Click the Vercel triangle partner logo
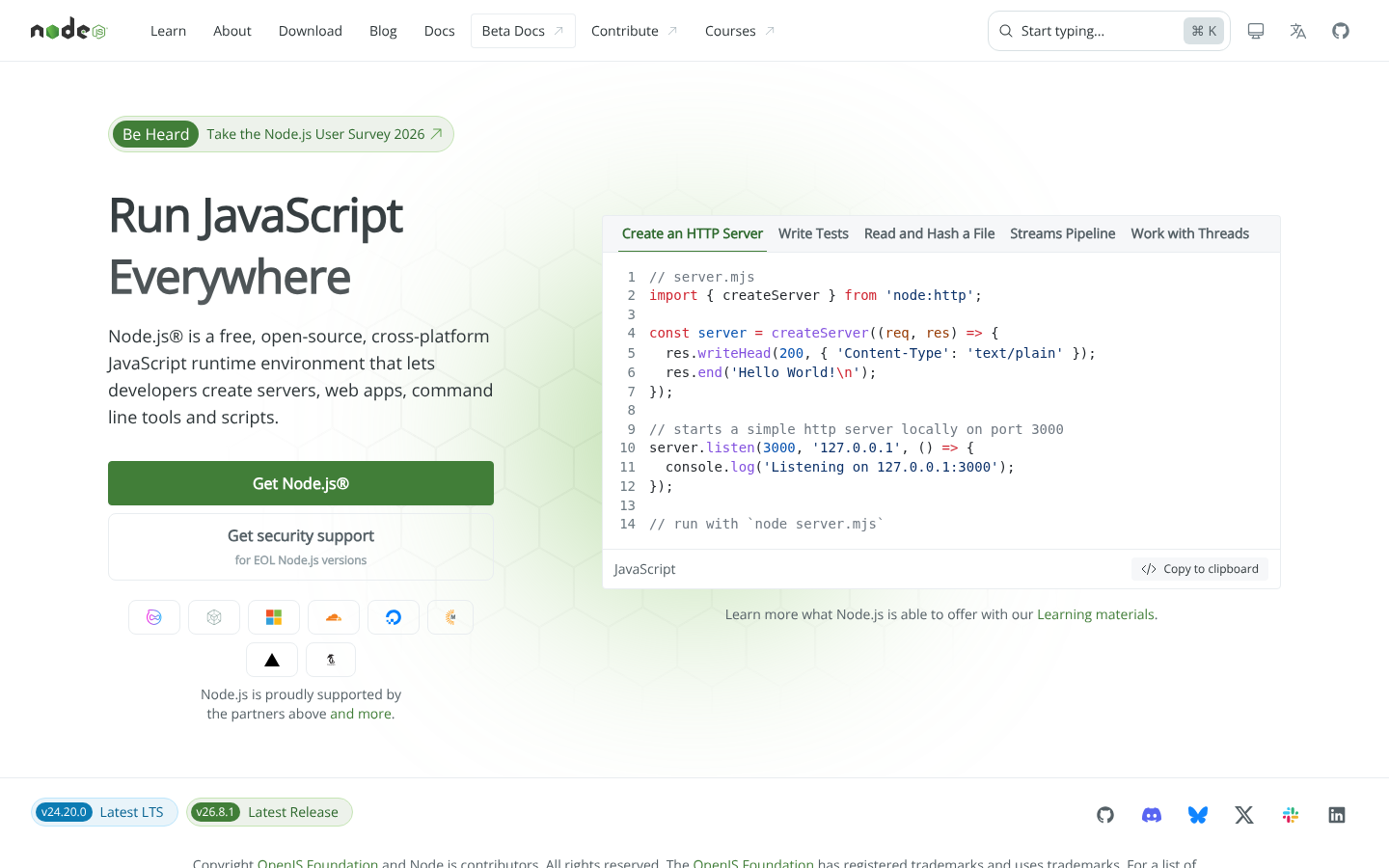 (x=272, y=660)
